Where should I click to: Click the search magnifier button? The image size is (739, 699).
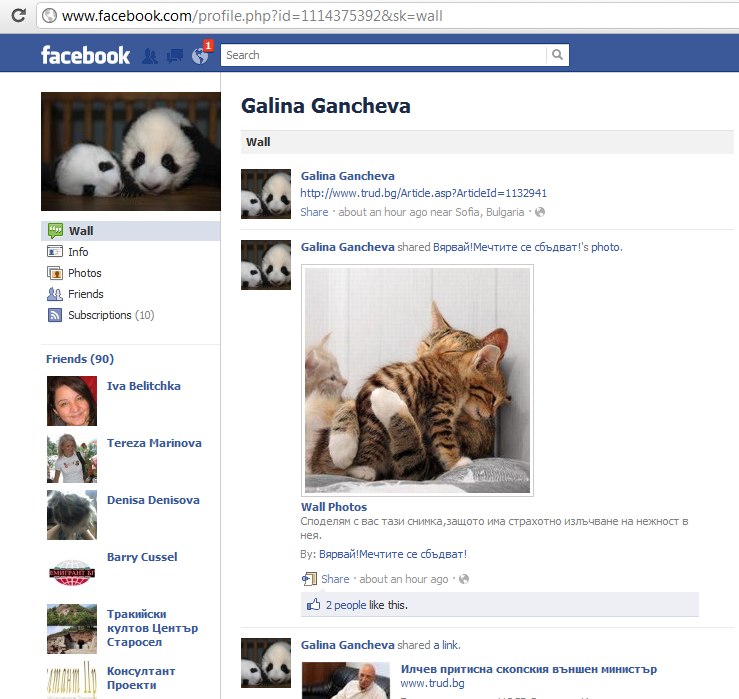[557, 55]
